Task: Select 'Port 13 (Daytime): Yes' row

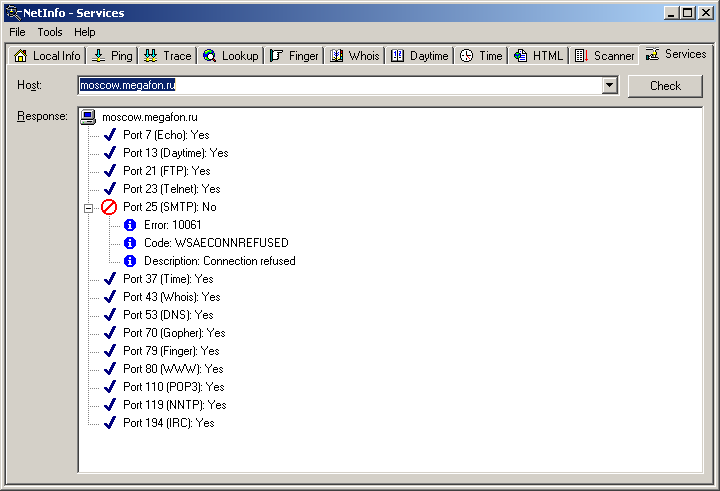Action: 175,153
